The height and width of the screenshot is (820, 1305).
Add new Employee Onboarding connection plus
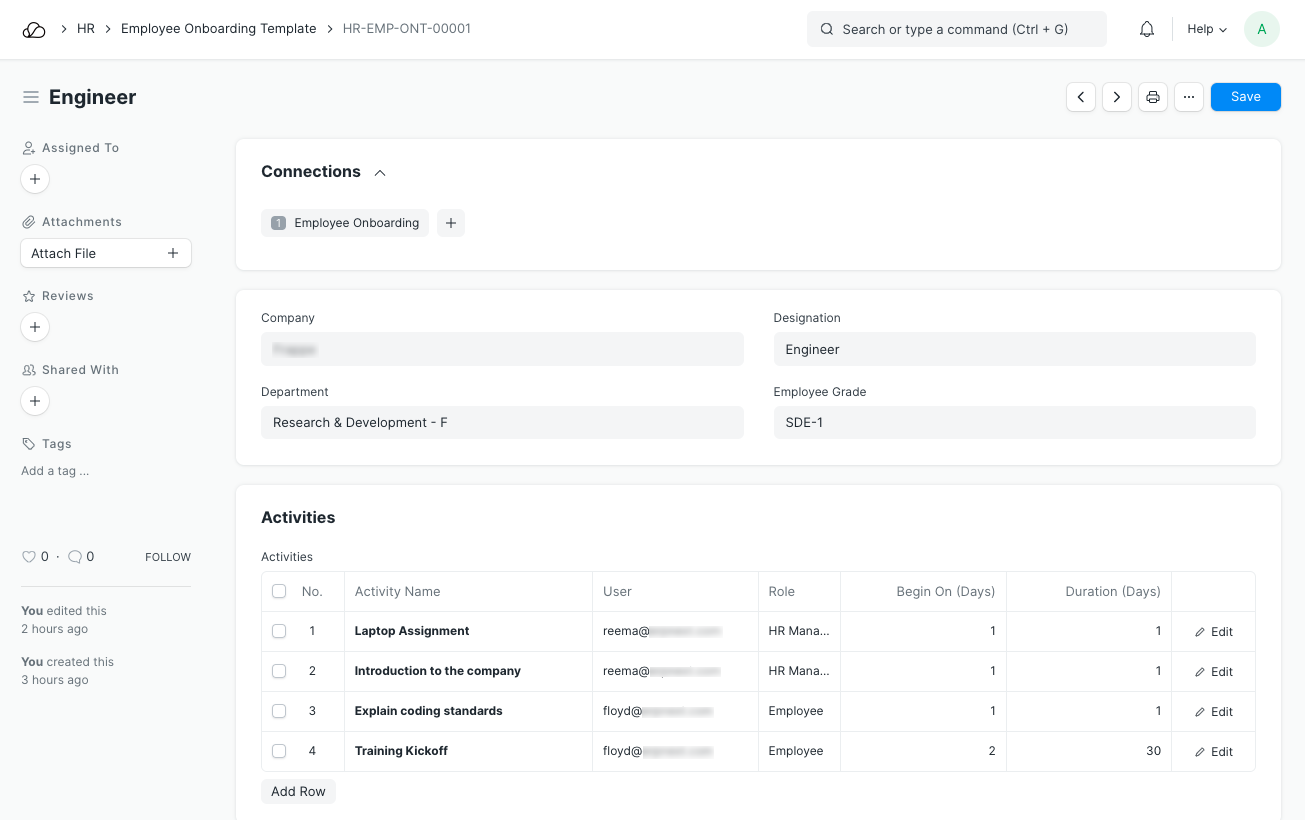(451, 223)
